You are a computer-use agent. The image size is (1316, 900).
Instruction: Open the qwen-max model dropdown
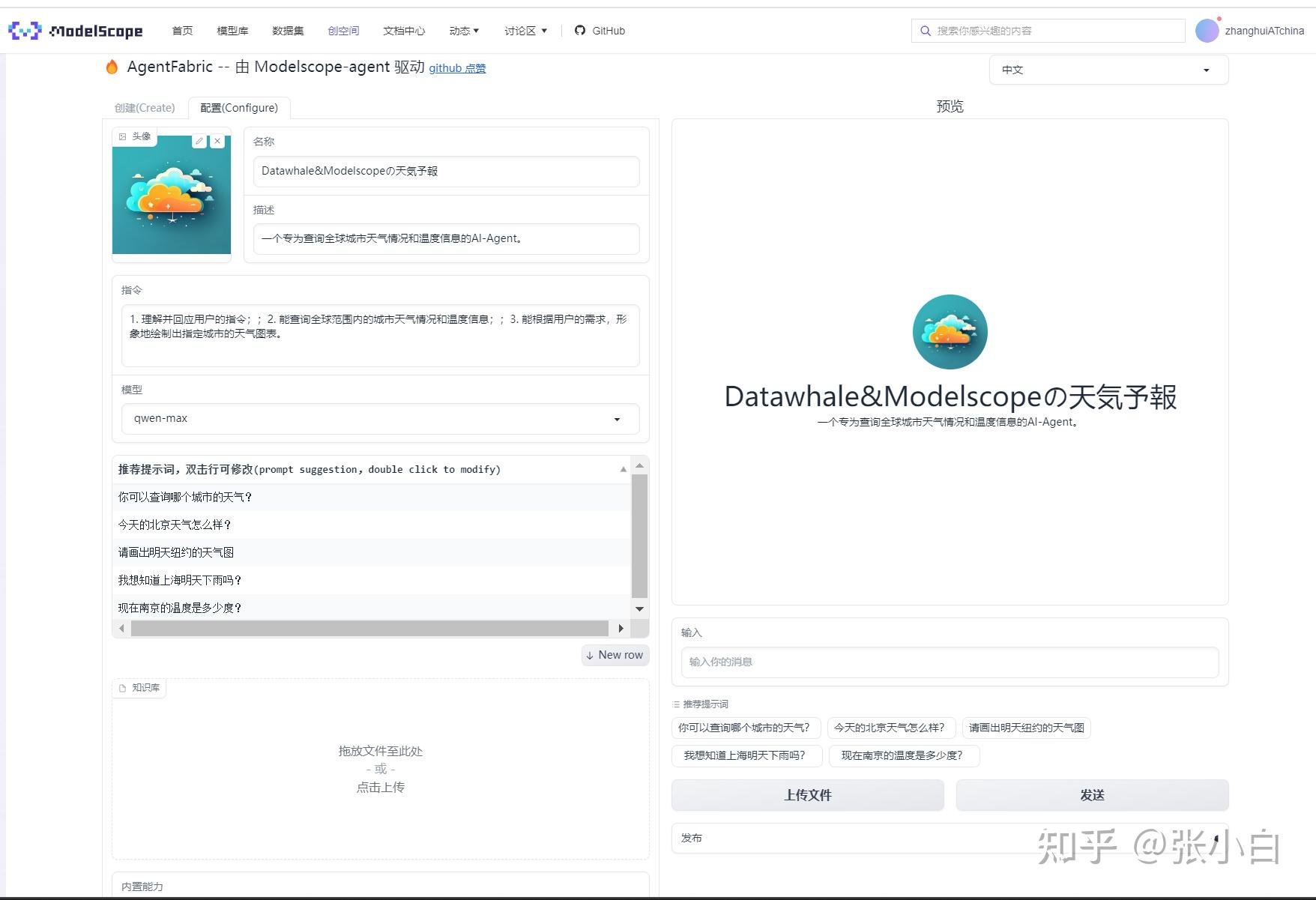tap(380, 418)
